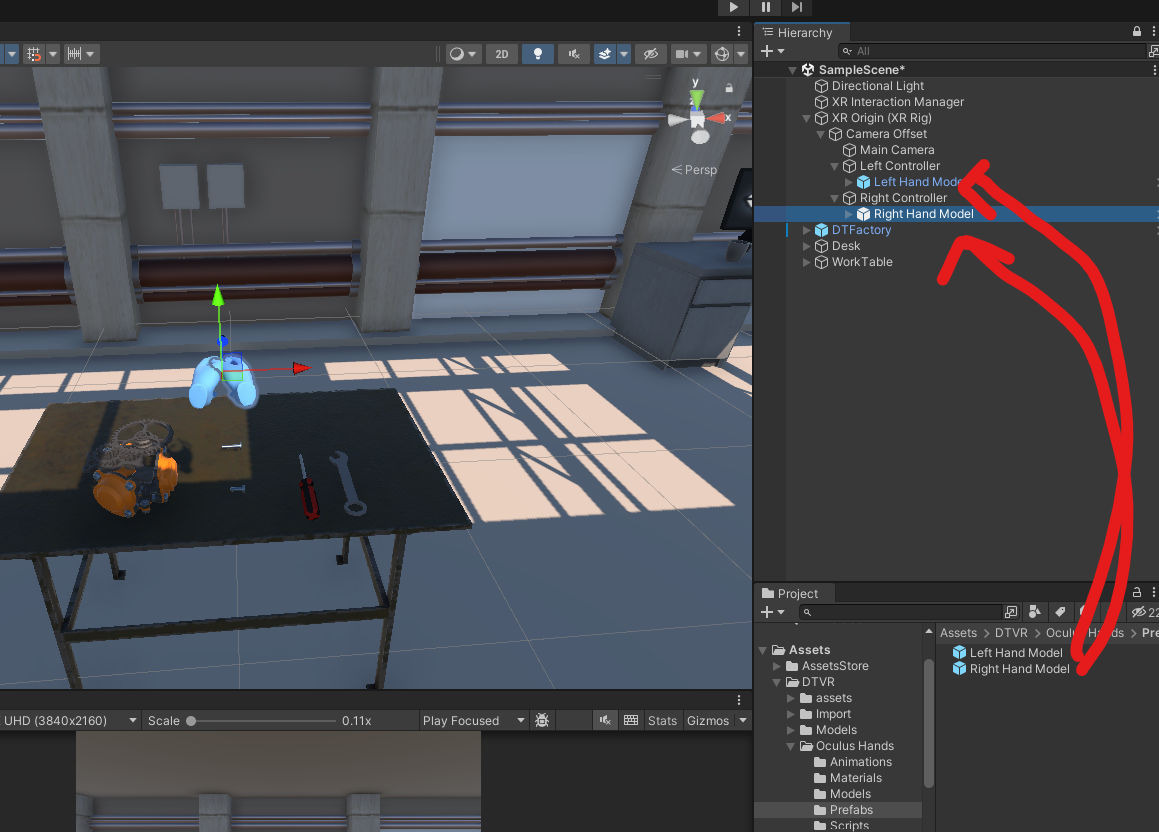Viewport: 1159px width, 832px height.
Task: Collapse the SampleScene root expander
Action: pyautogui.click(x=792, y=70)
